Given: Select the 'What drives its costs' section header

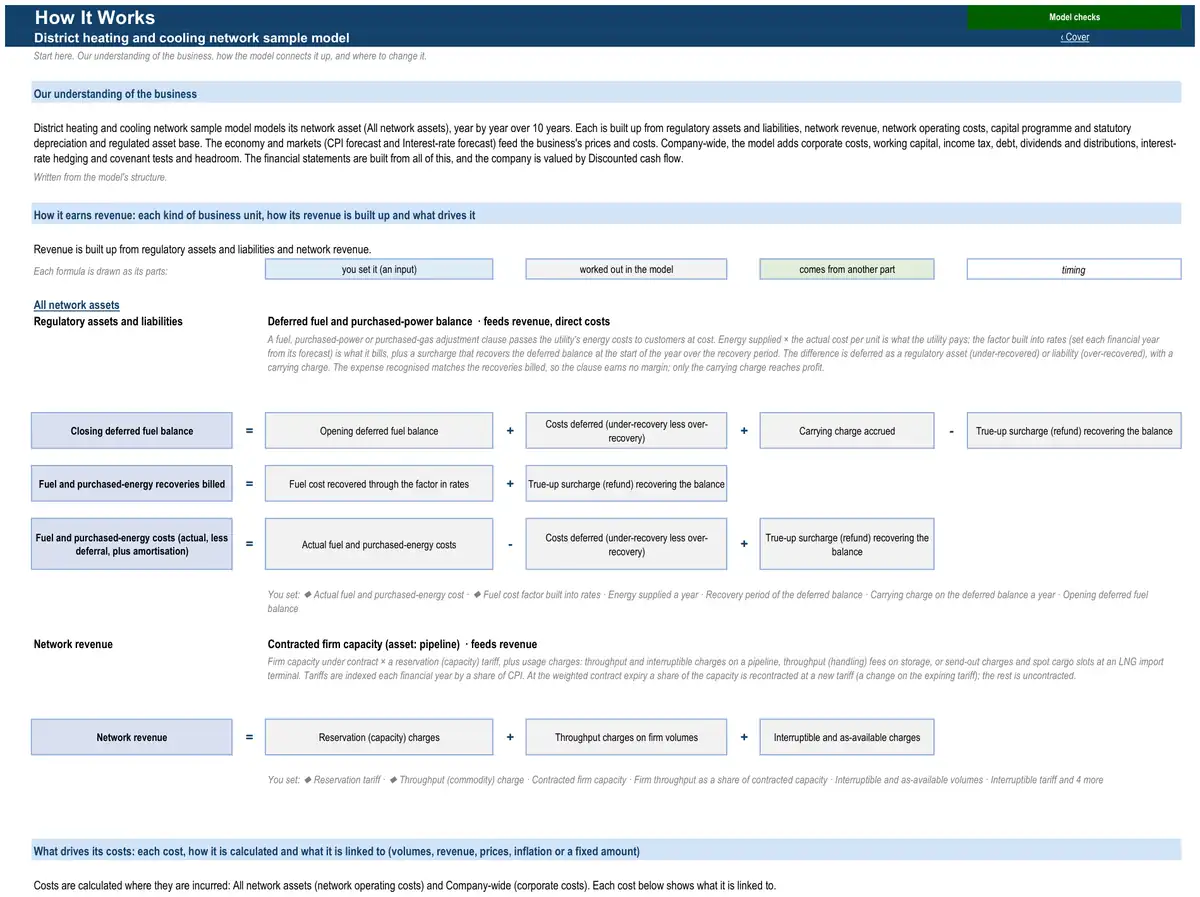Looking at the screenshot, I should click(x=606, y=851).
